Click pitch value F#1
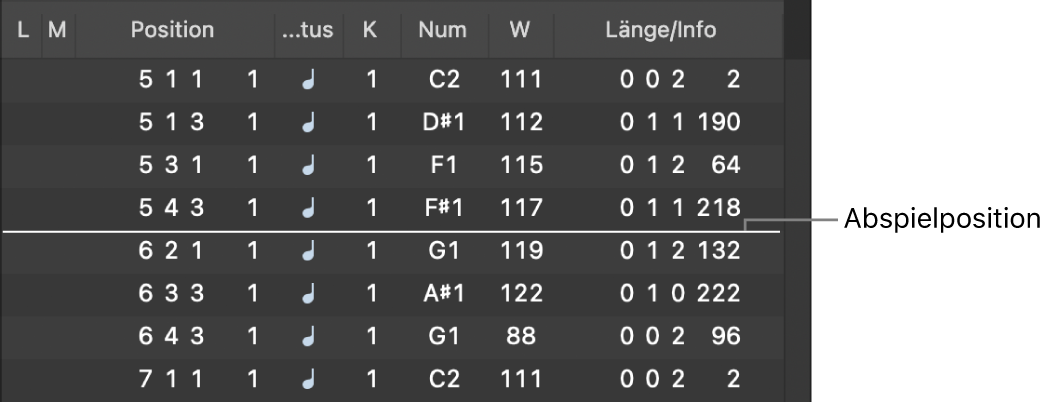This screenshot has width=1061, height=404. [443, 208]
